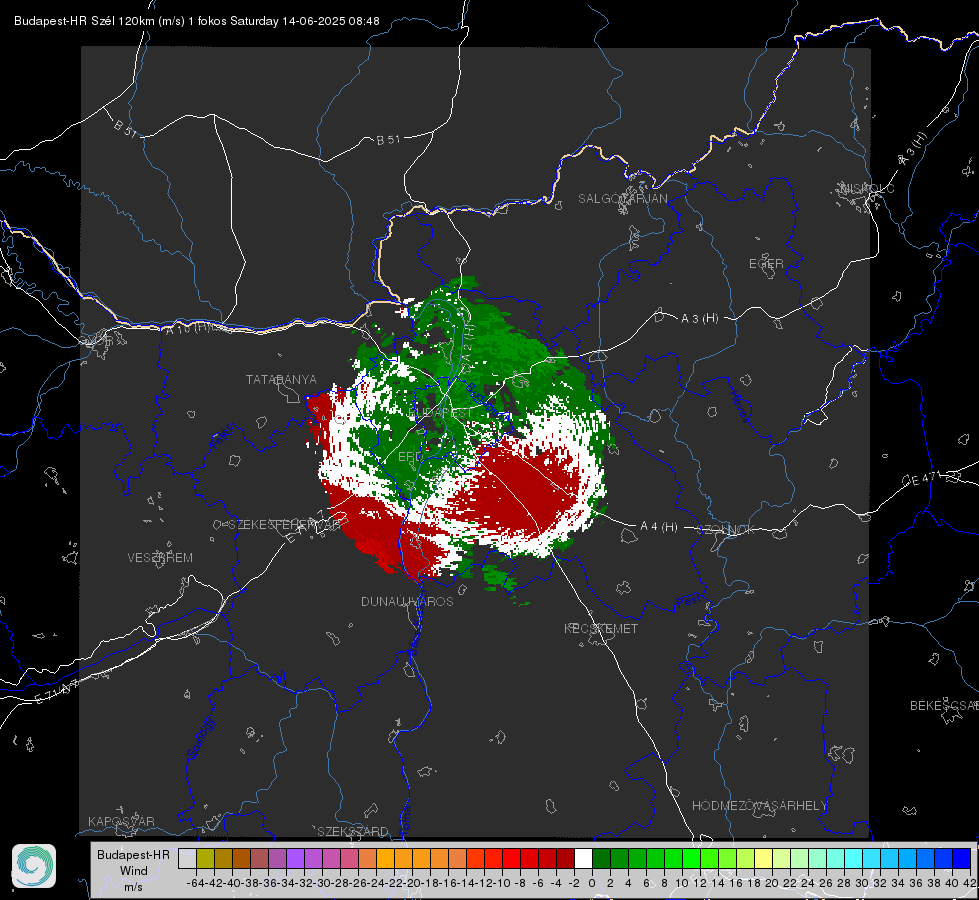979x900 pixels.
Task: Click the Heves county label
Action: coord(739,407)
